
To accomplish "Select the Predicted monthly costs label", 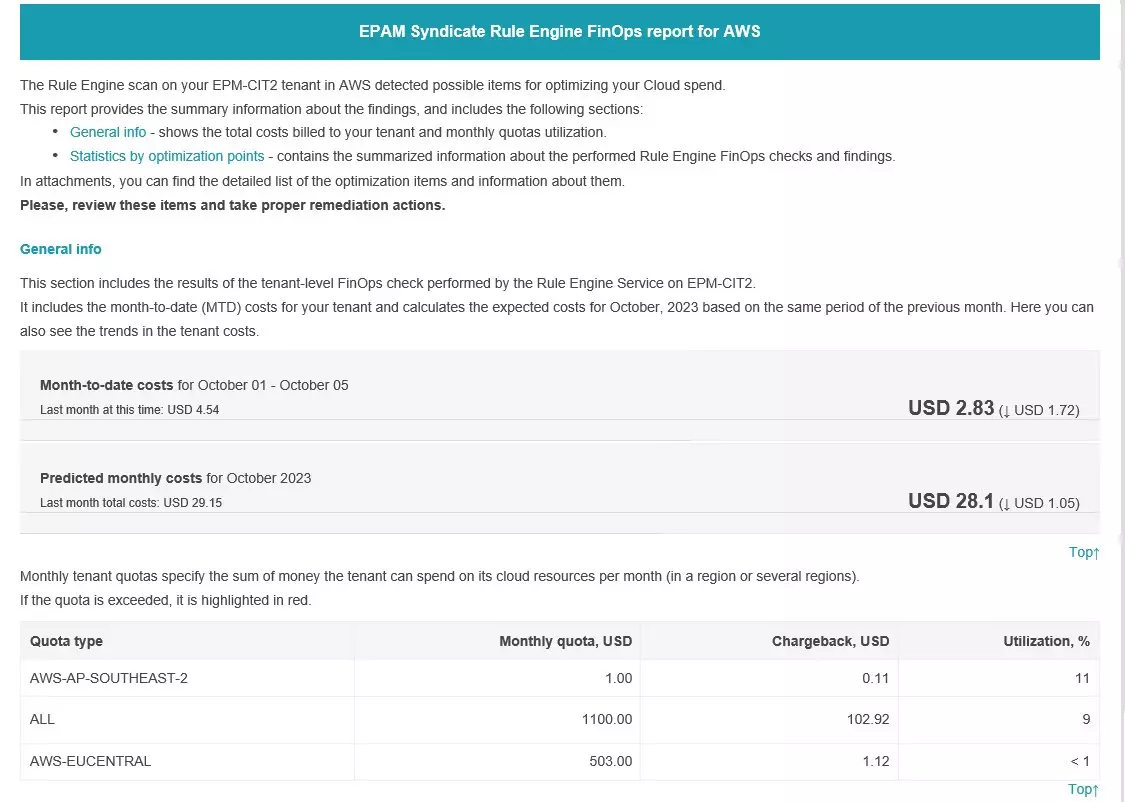I will coord(121,478).
